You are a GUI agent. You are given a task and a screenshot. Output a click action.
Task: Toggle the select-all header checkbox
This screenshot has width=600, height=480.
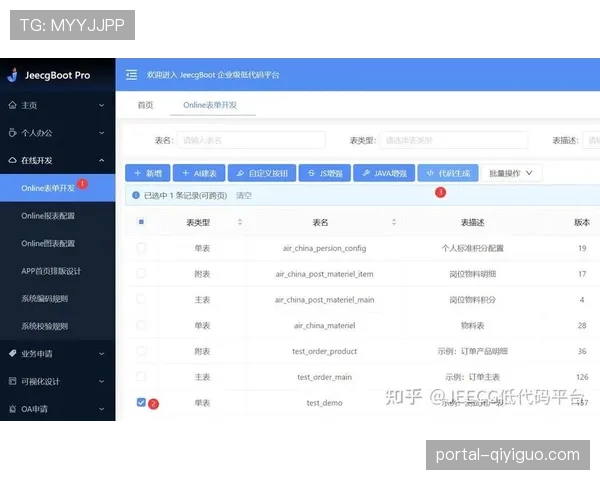[141, 222]
